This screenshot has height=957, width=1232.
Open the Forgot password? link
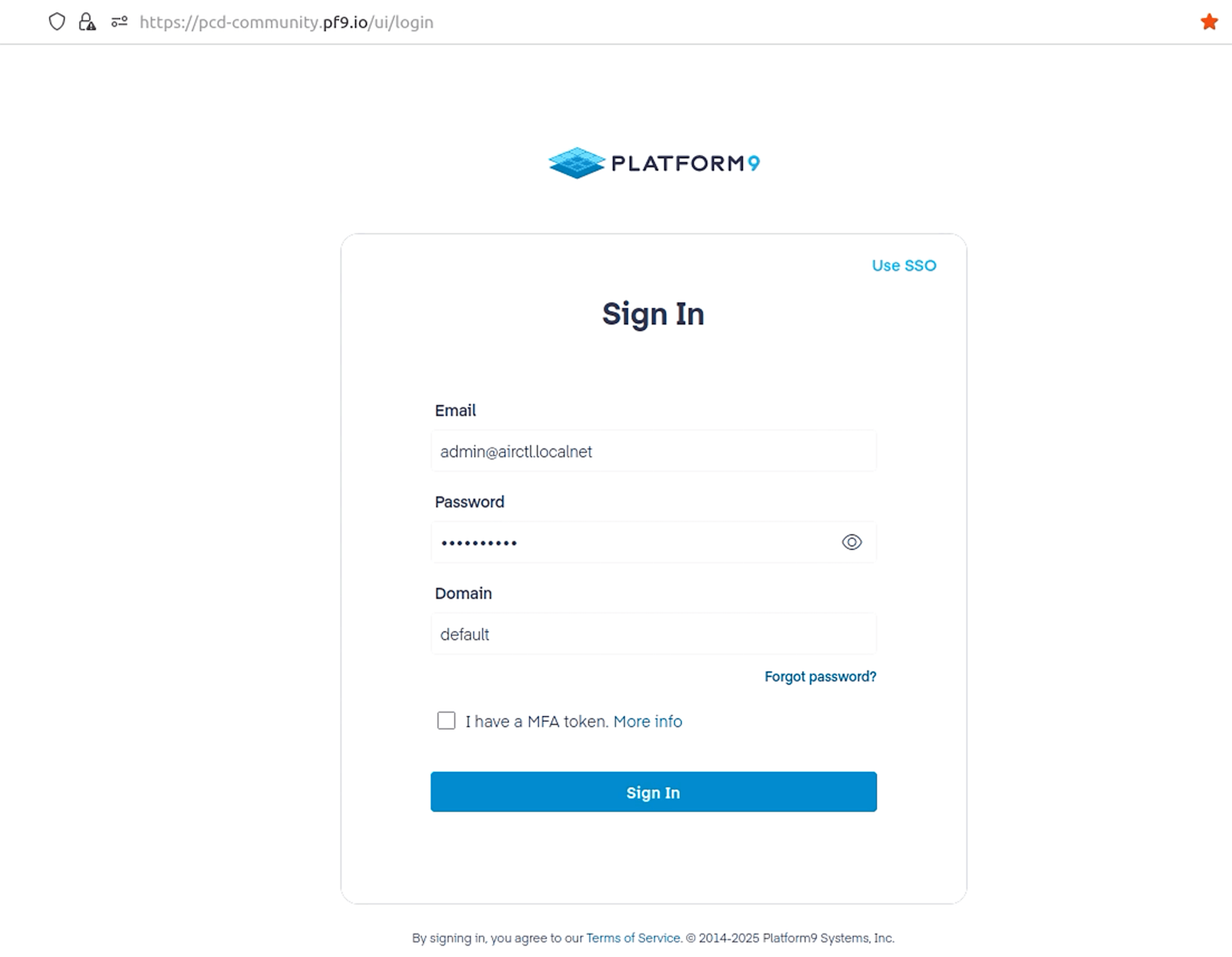pyautogui.click(x=820, y=676)
